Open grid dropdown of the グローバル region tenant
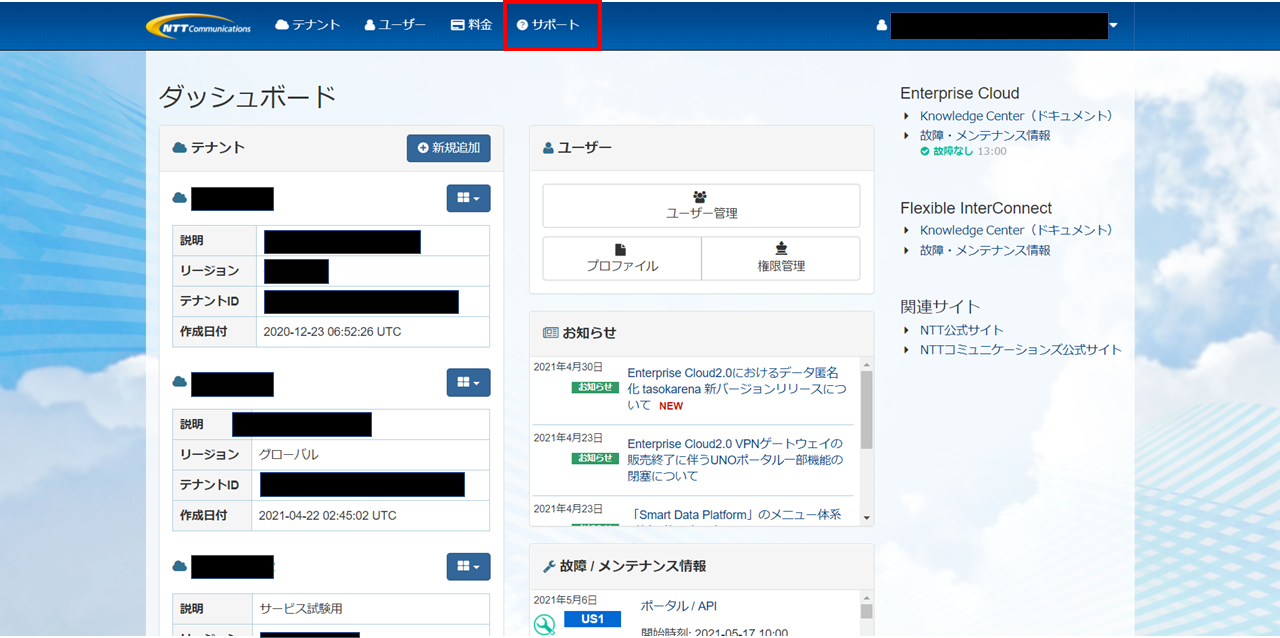1280x638 pixels. [x=468, y=382]
